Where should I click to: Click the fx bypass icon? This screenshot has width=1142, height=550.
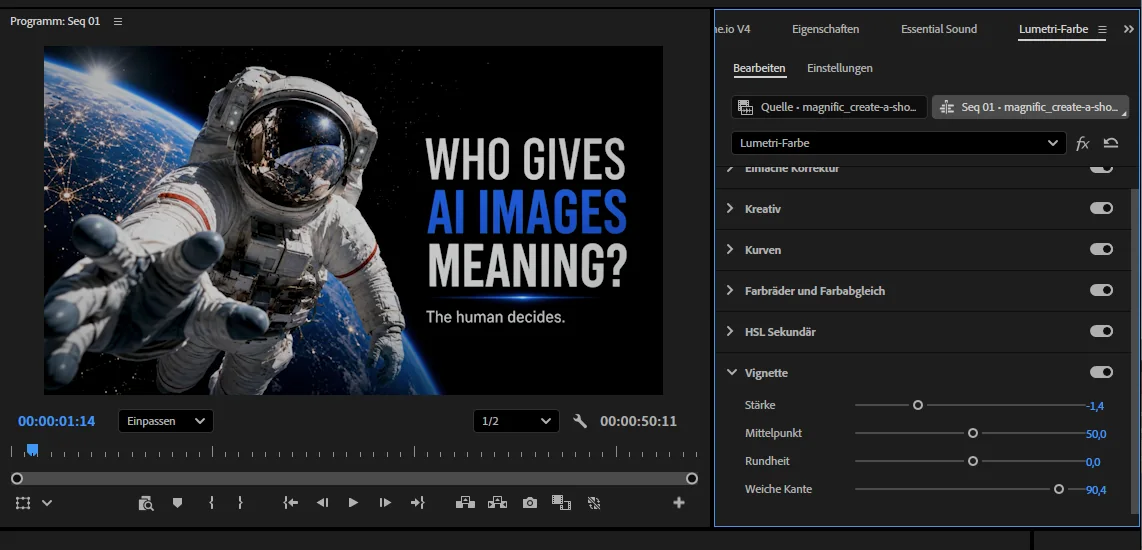[x=1082, y=144]
